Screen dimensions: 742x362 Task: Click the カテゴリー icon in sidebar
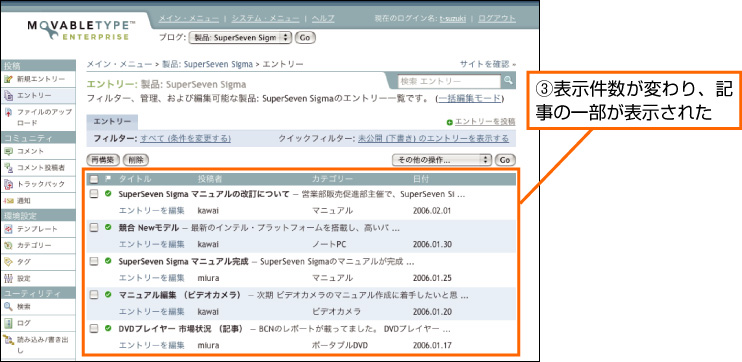[8, 245]
